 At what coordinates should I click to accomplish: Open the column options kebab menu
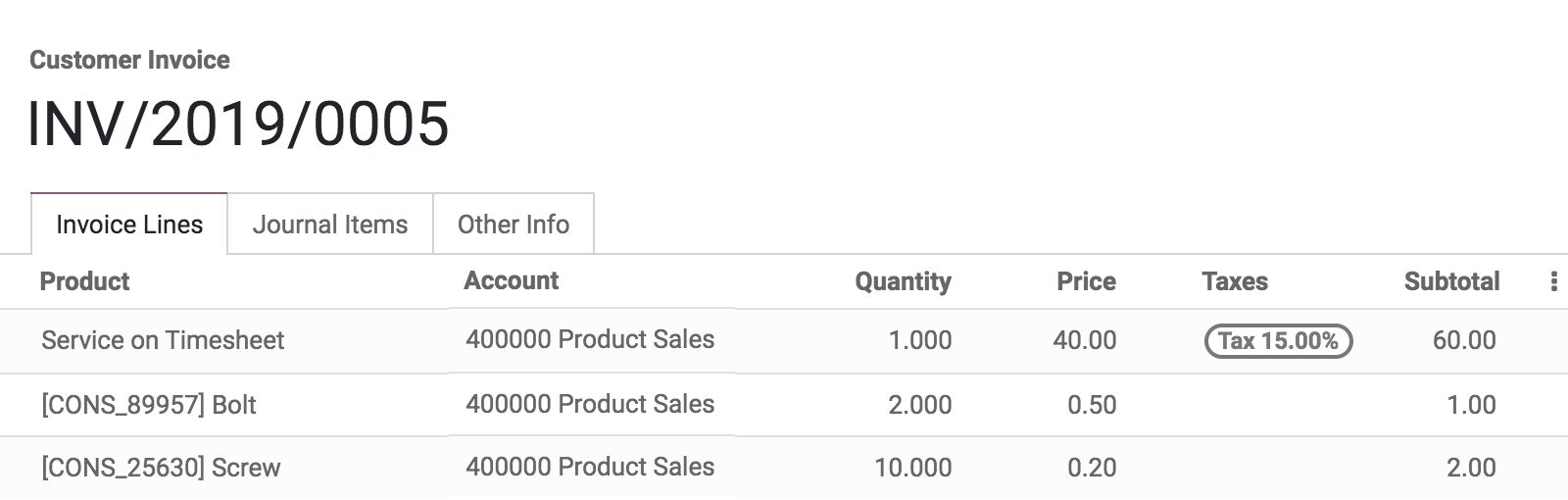tap(1553, 282)
